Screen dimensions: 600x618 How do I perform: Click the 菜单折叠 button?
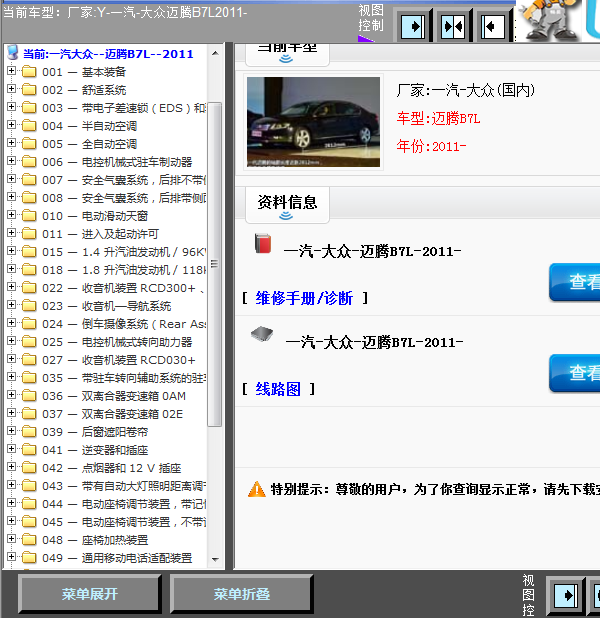[242, 594]
